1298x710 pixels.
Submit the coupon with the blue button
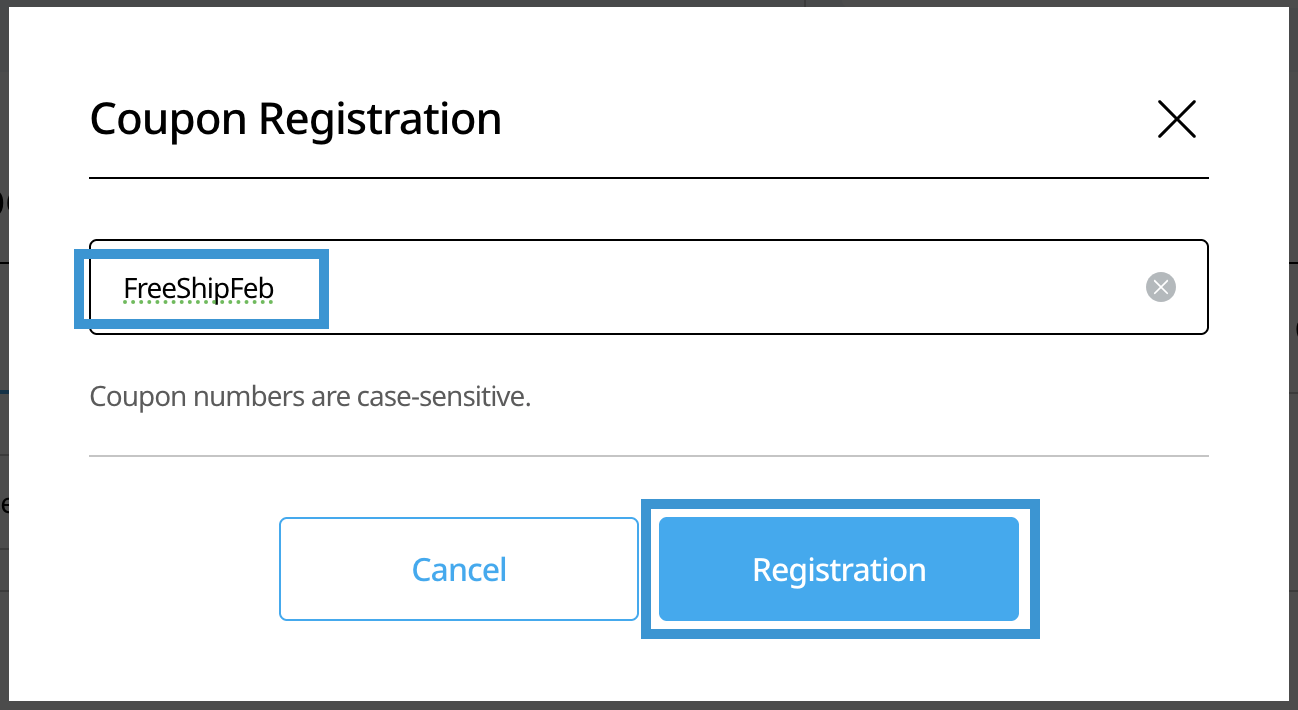[x=838, y=569]
